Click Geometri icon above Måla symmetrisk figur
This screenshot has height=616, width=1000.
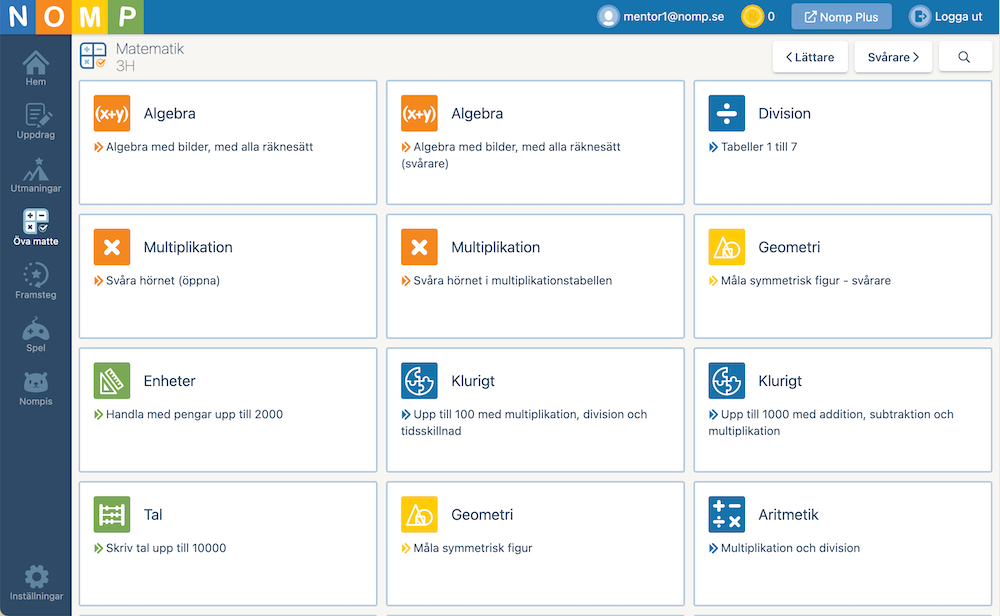419,515
